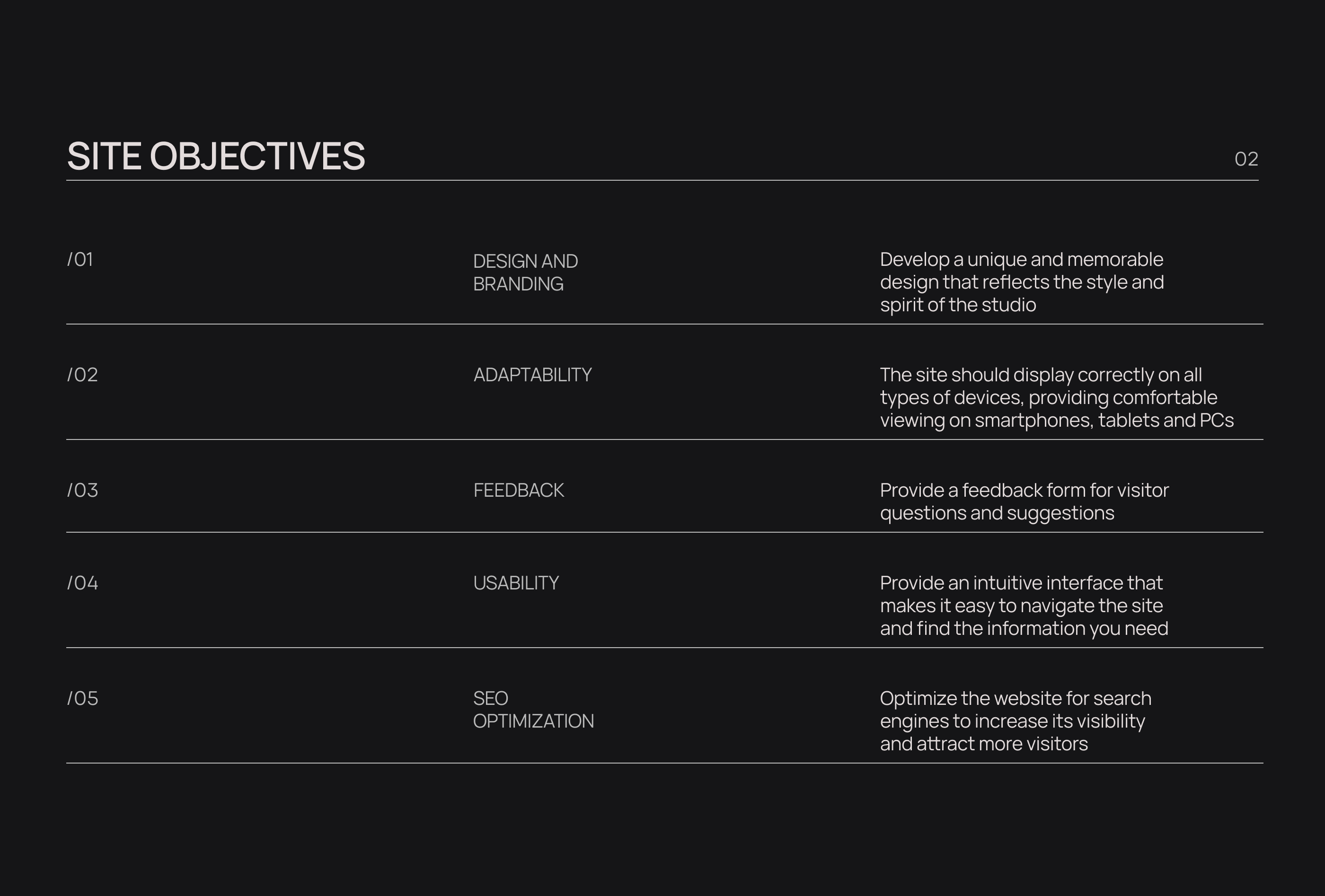Click the SEO OPTIMIZATION label
1325x896 pixels.
pos(533,710)
